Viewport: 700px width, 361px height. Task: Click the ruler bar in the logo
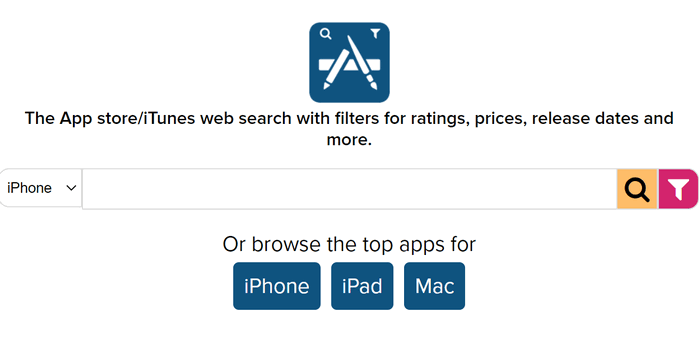(350, 66)
